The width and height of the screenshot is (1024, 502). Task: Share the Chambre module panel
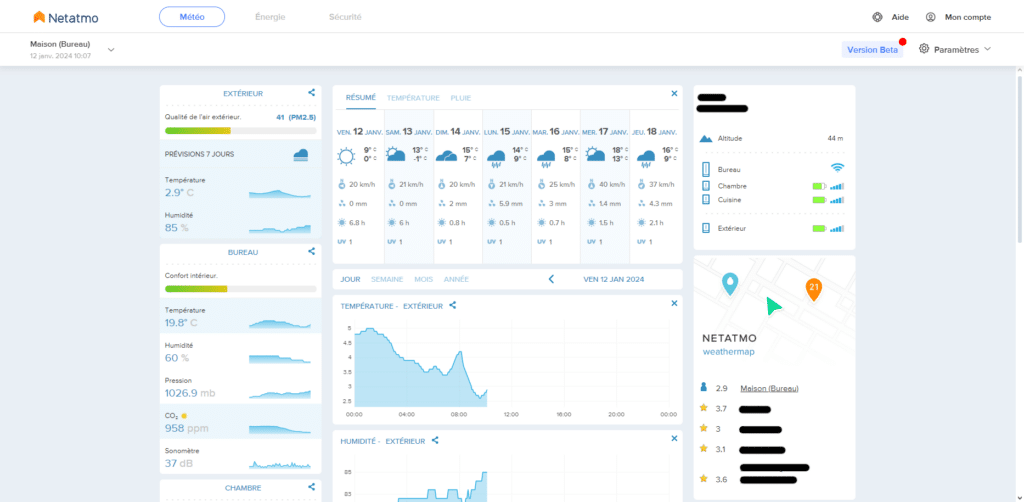[312, 487]
